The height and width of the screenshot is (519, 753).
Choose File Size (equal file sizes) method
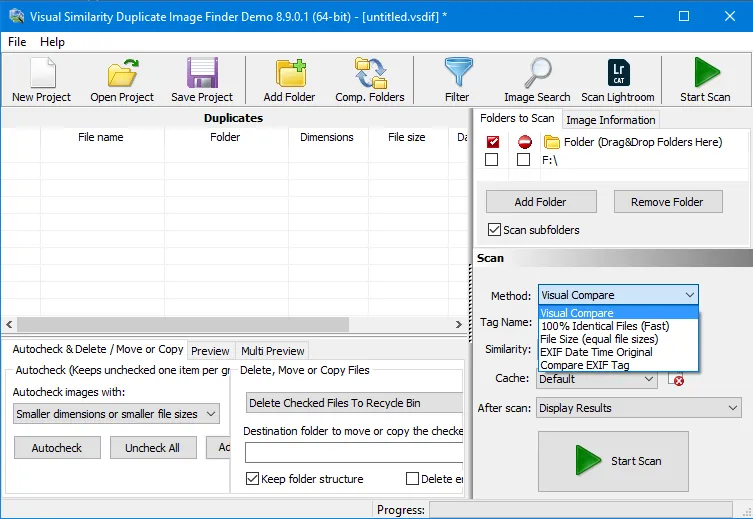(619, 339)
